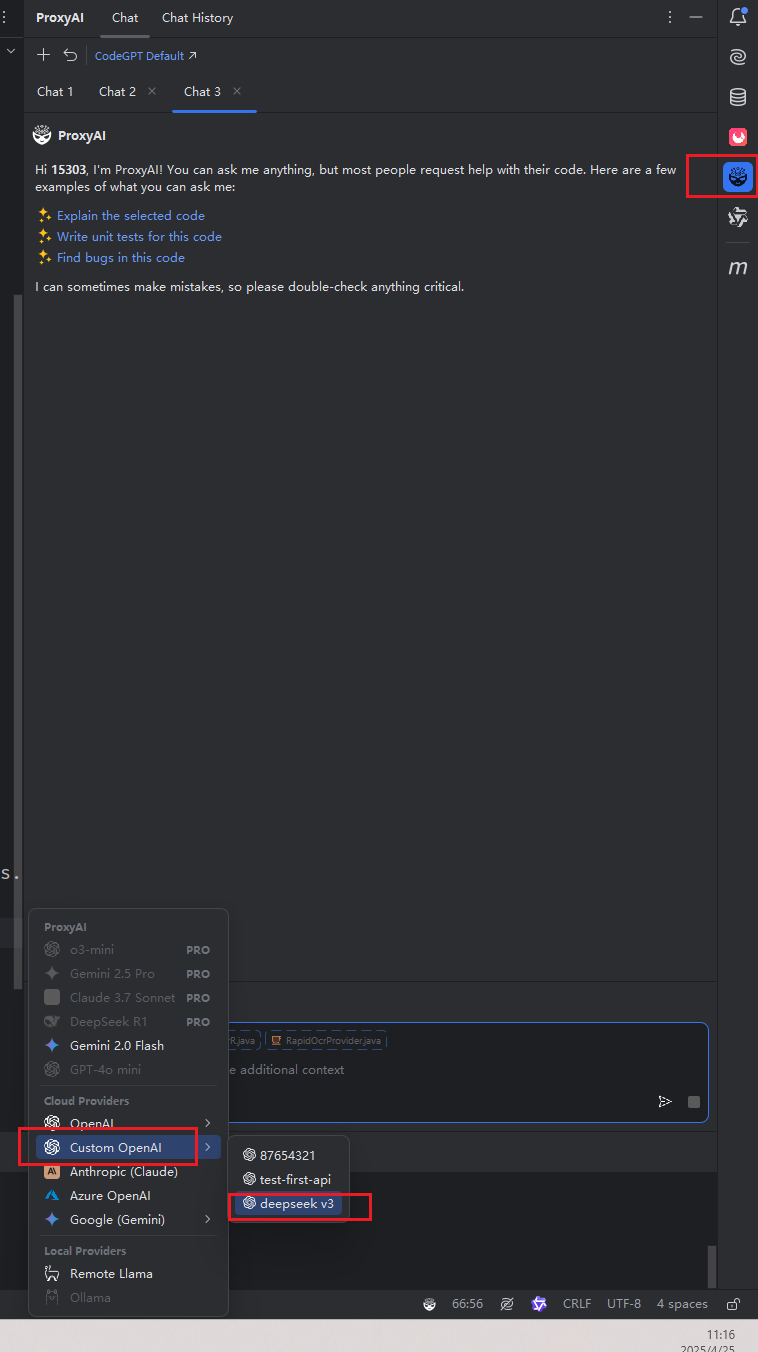Toggle the read-only lock icon in status bar
Viewport: 758px width, 1352px height.
pyautogui.click(x=733, y=1304)
